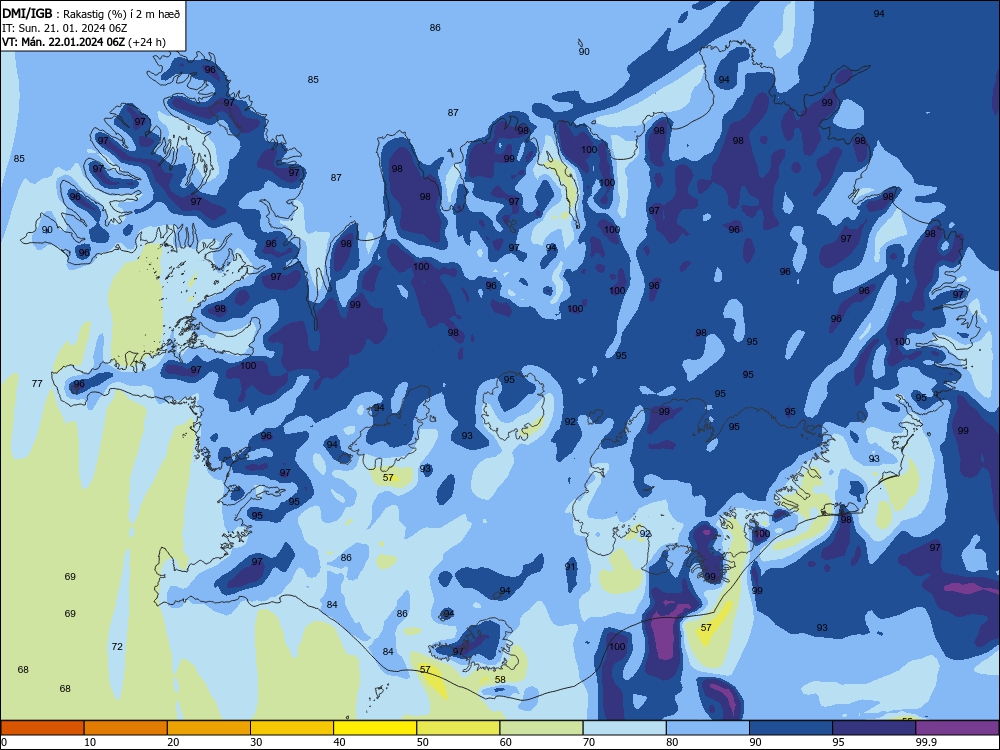This screenshot has width=1000, height=750.
Task: Click the light blue 80–90 legend swatch
Action: tap(708, 728)
